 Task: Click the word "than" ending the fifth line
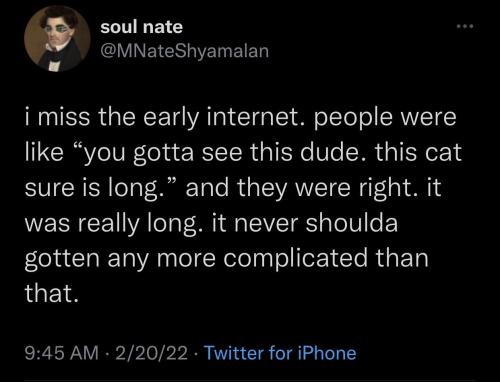(402, 258)
